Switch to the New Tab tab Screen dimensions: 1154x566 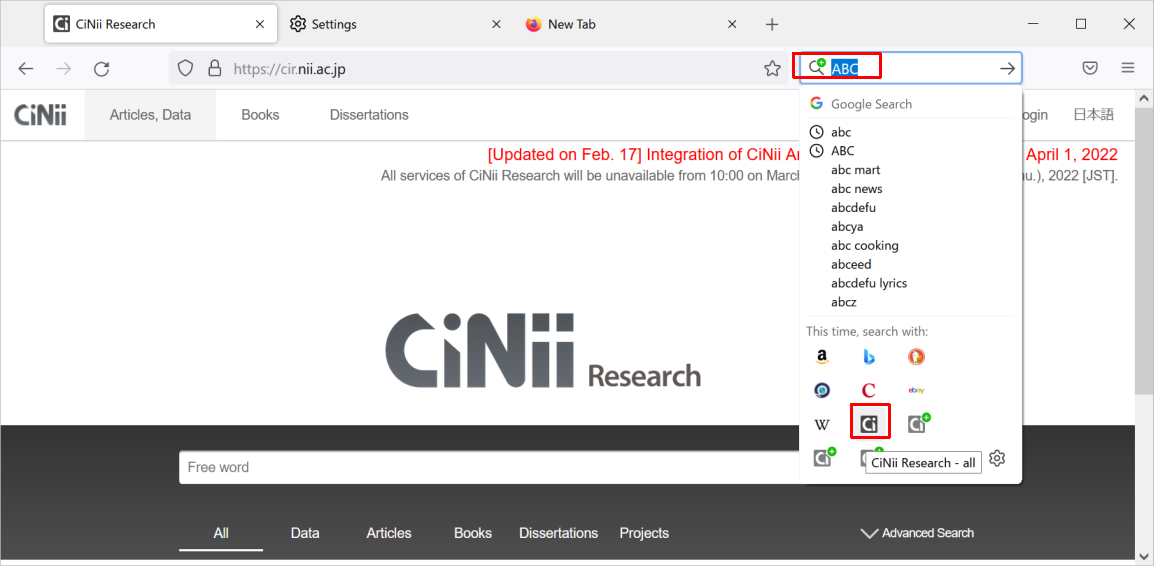tap(633, 24)
